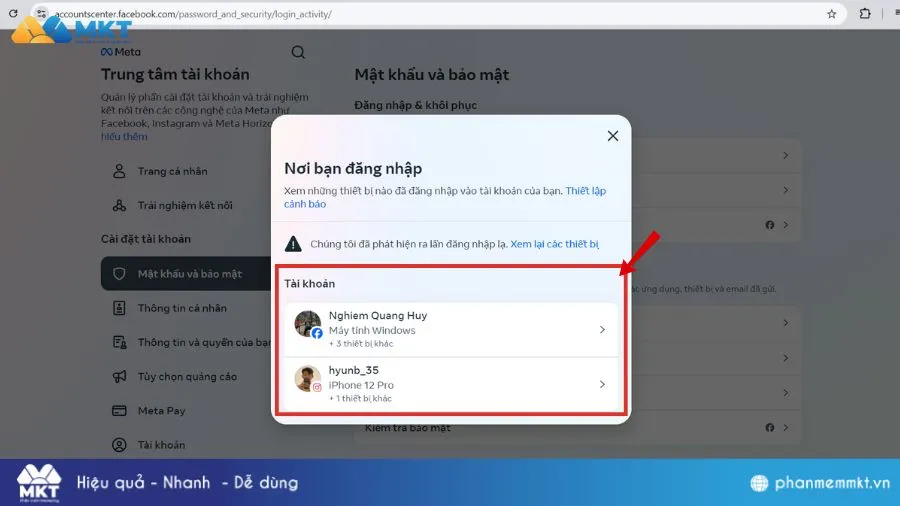
Task: Click Thiết lập cảnh báo link
Action: pos(585,190)
